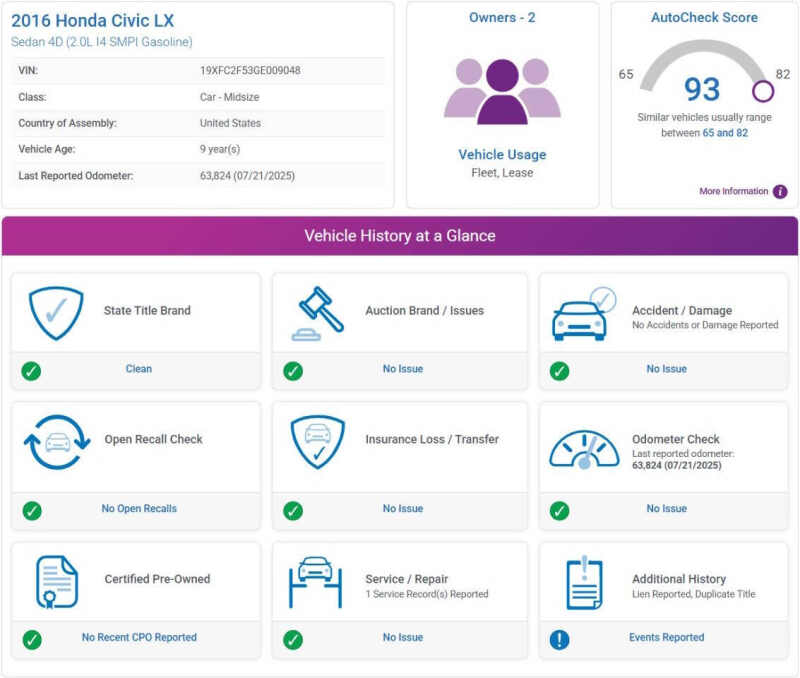Click the blue exclamation alert icon

559,639
